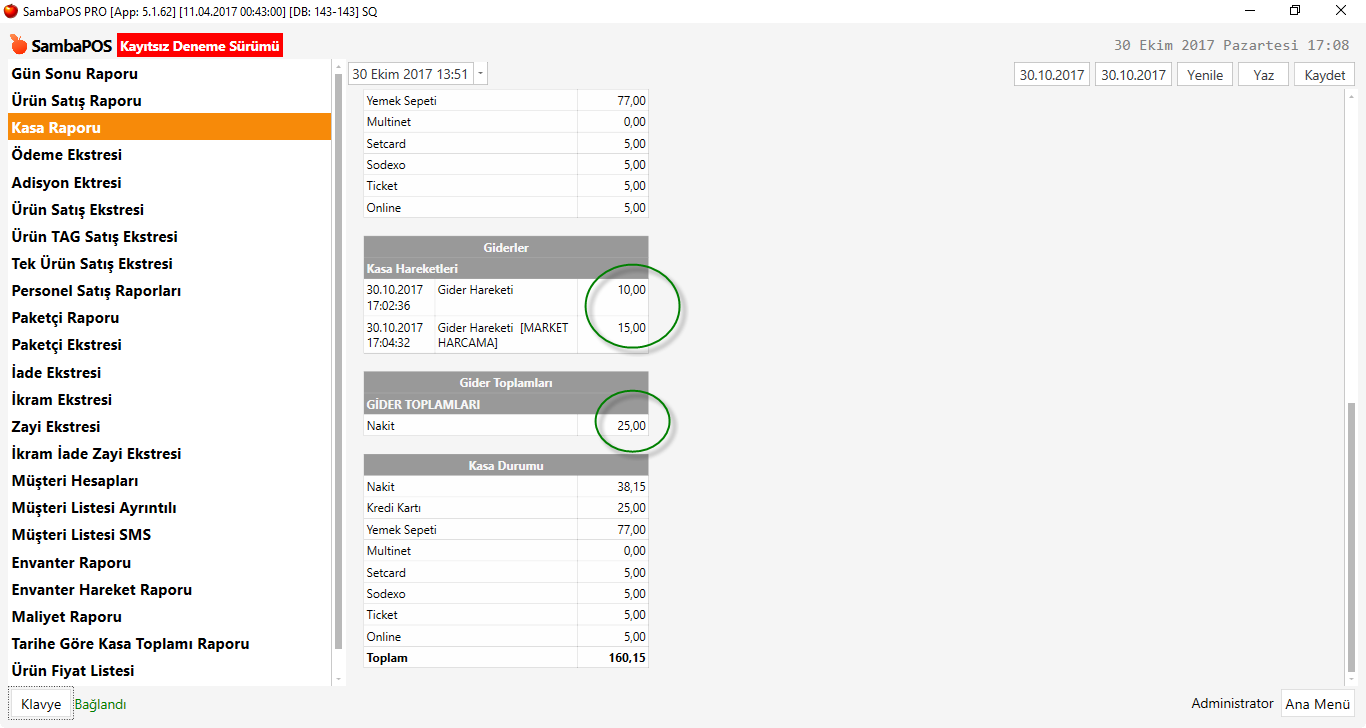This screenshot has width=1366, height=728.
Task: Click the Klavye keyboard button
Action: point(41,704)
